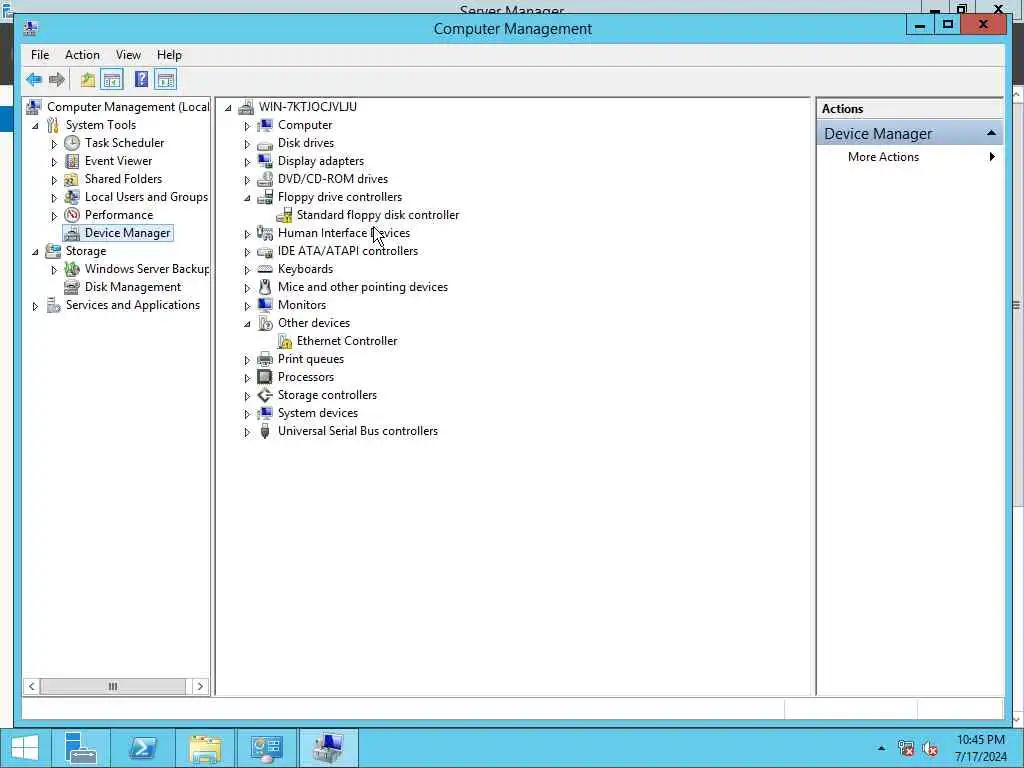Click the DVD/CD-ROM drives icon
The image size is (1024, 768).
(x=264, y=179)
